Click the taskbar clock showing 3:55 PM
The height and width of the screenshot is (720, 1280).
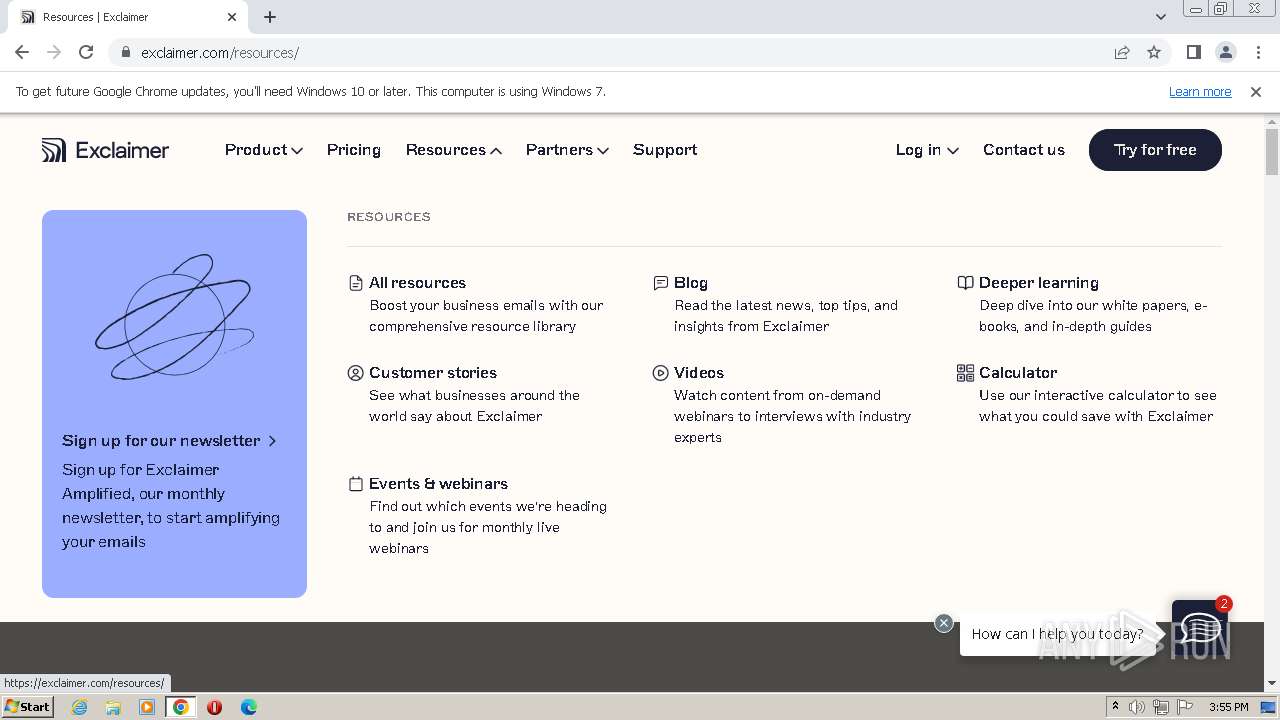click(1229, 707)
